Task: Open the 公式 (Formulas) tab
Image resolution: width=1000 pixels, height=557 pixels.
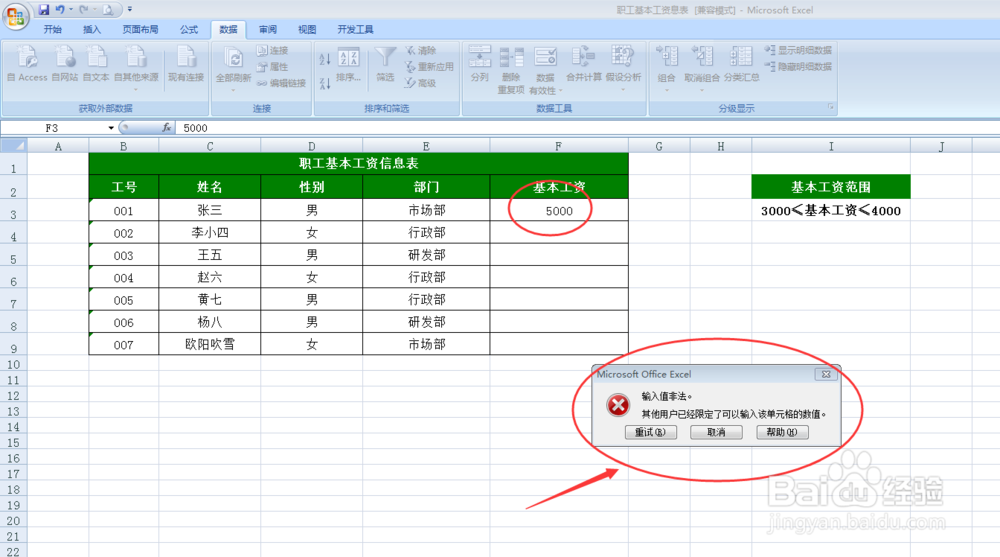Action: (189, 29)
